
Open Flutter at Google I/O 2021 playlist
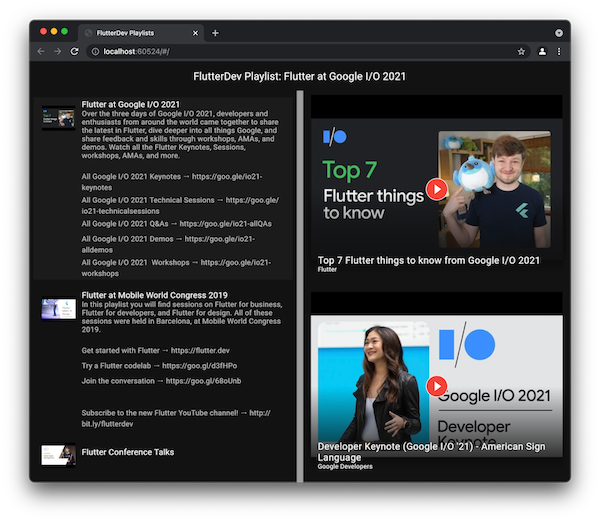[x=131, y=104]
